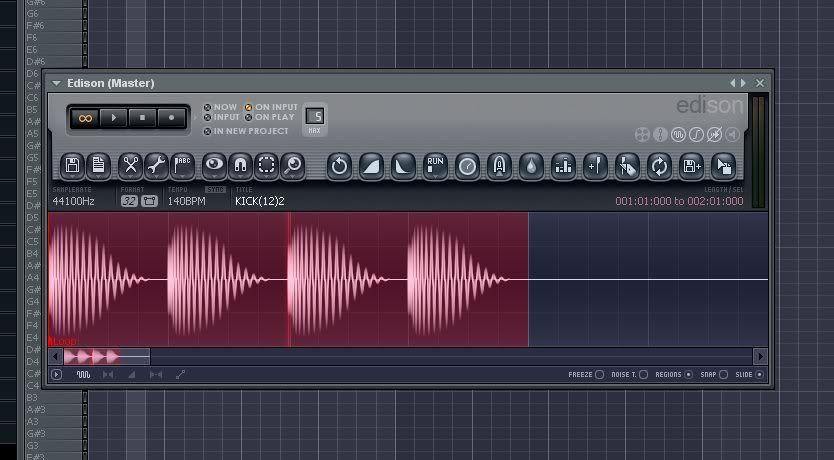The width and height of the screenshot is (834, 460).
Task: Apply fade in ramp tool
Action: 371,166
